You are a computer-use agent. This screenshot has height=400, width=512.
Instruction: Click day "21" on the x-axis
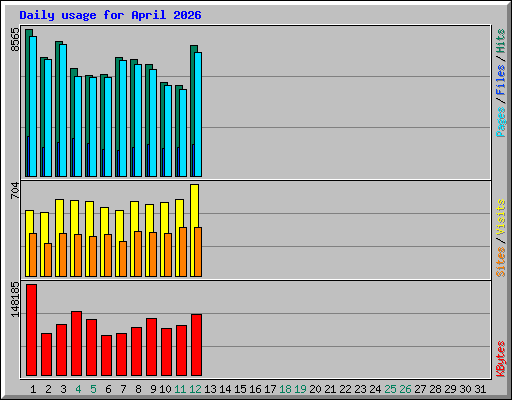pyautogui.click(x=330, y=389)
